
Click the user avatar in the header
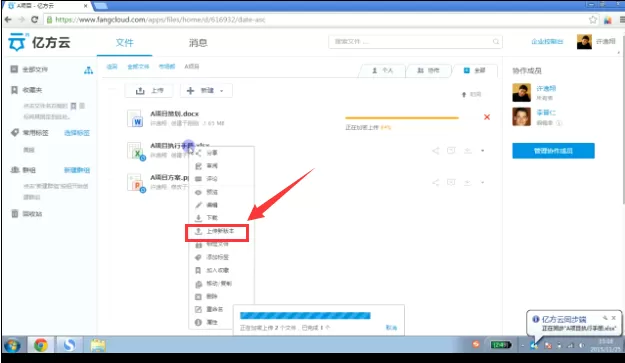coord(584,41)
